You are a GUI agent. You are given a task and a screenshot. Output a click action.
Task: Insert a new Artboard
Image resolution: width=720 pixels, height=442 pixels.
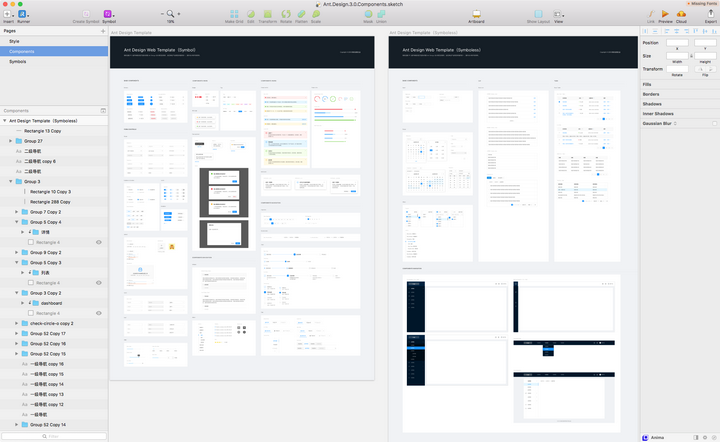(x=476, y=14)
